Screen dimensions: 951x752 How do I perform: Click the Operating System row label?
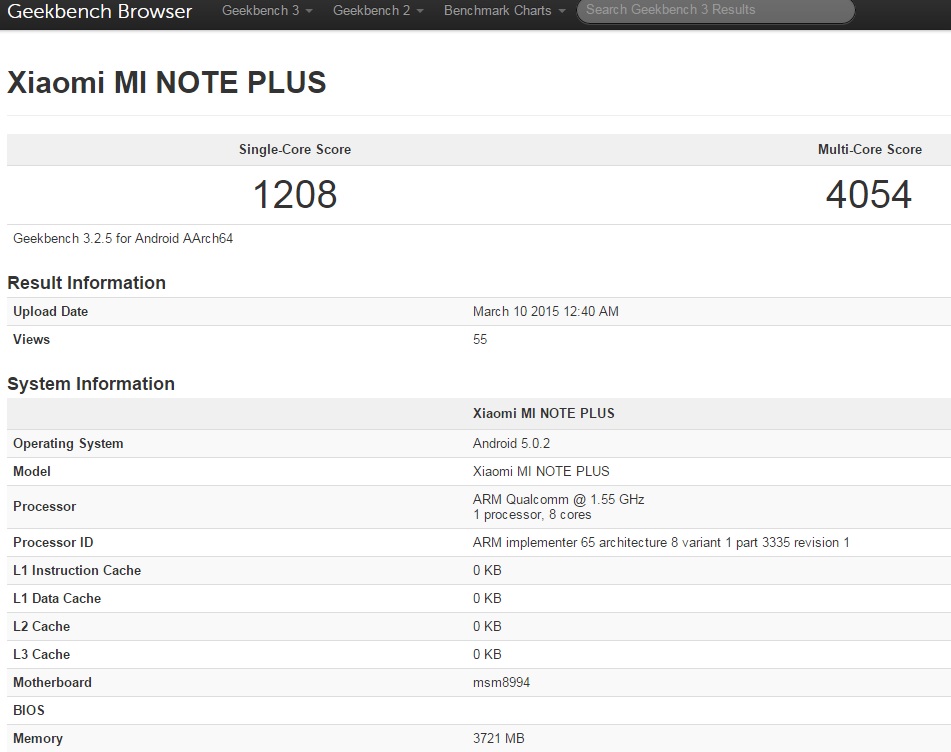(68, 443)
